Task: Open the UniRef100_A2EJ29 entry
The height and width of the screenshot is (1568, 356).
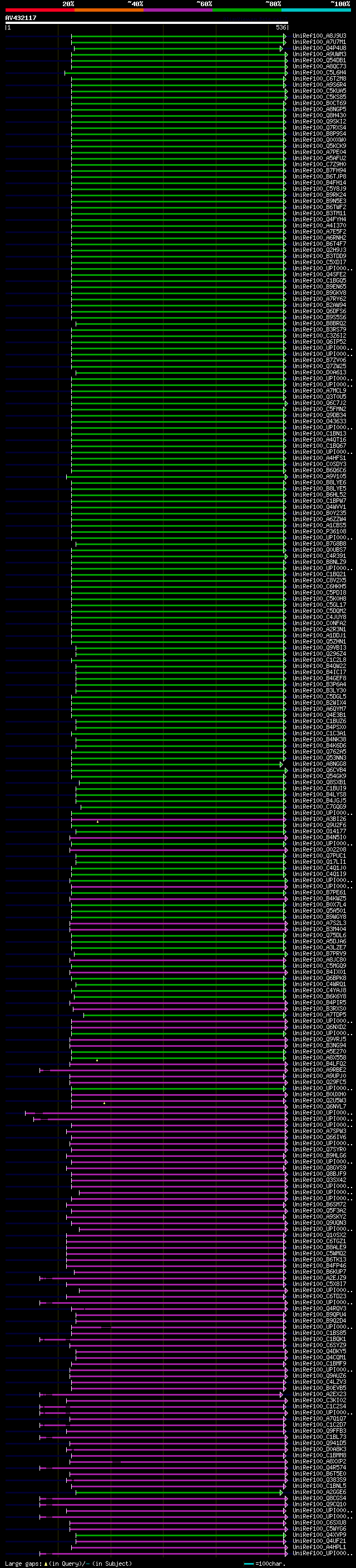Action: [x=319, y=1278]
